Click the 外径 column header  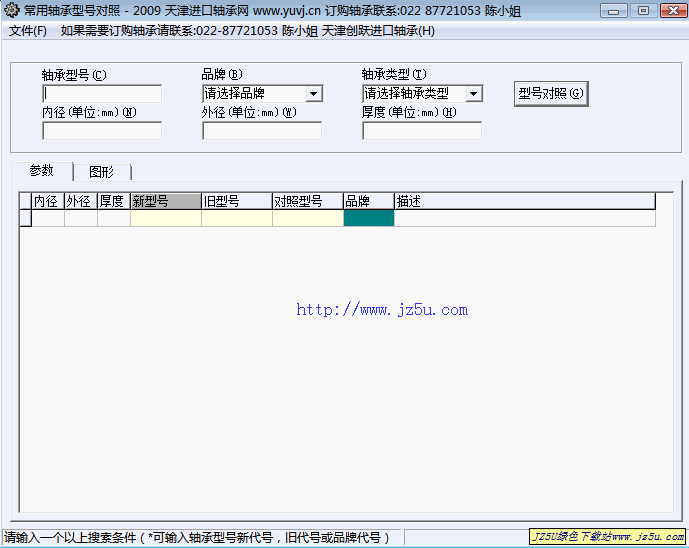(x=81, y=201)
